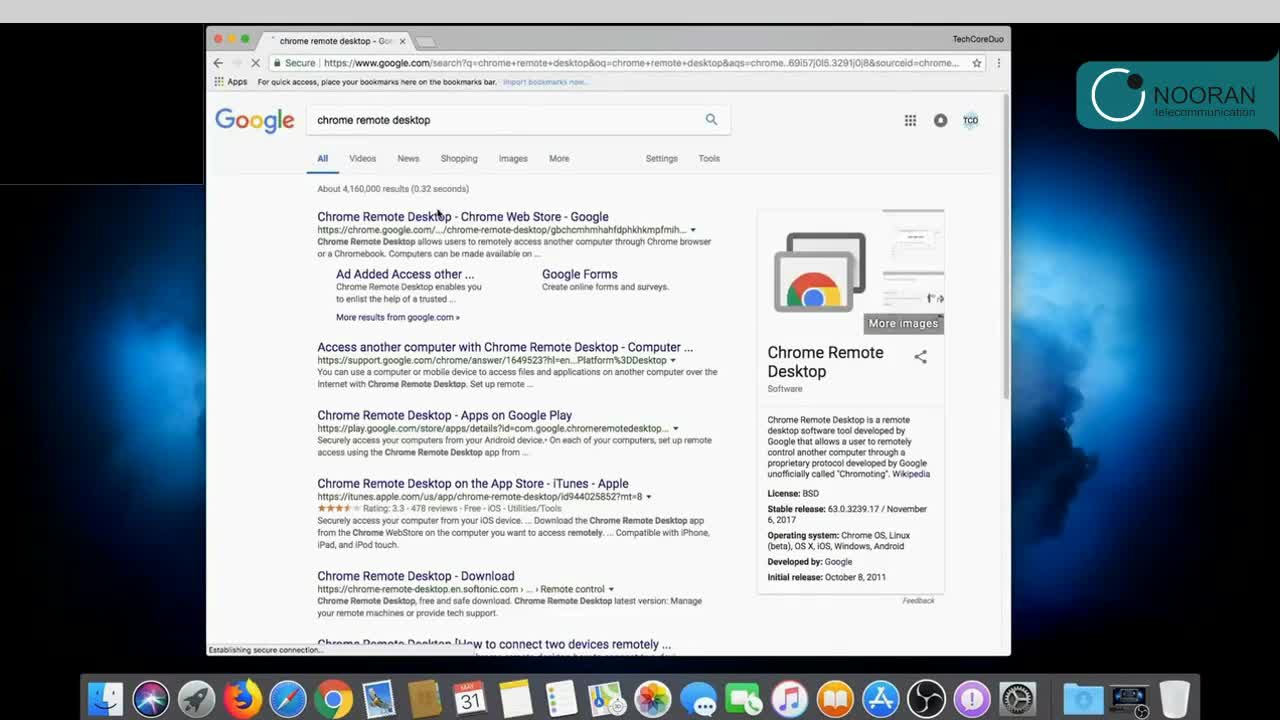Bookmark this page with star icon
This screenshot has height=720, width=1280.
pos(977,63)
